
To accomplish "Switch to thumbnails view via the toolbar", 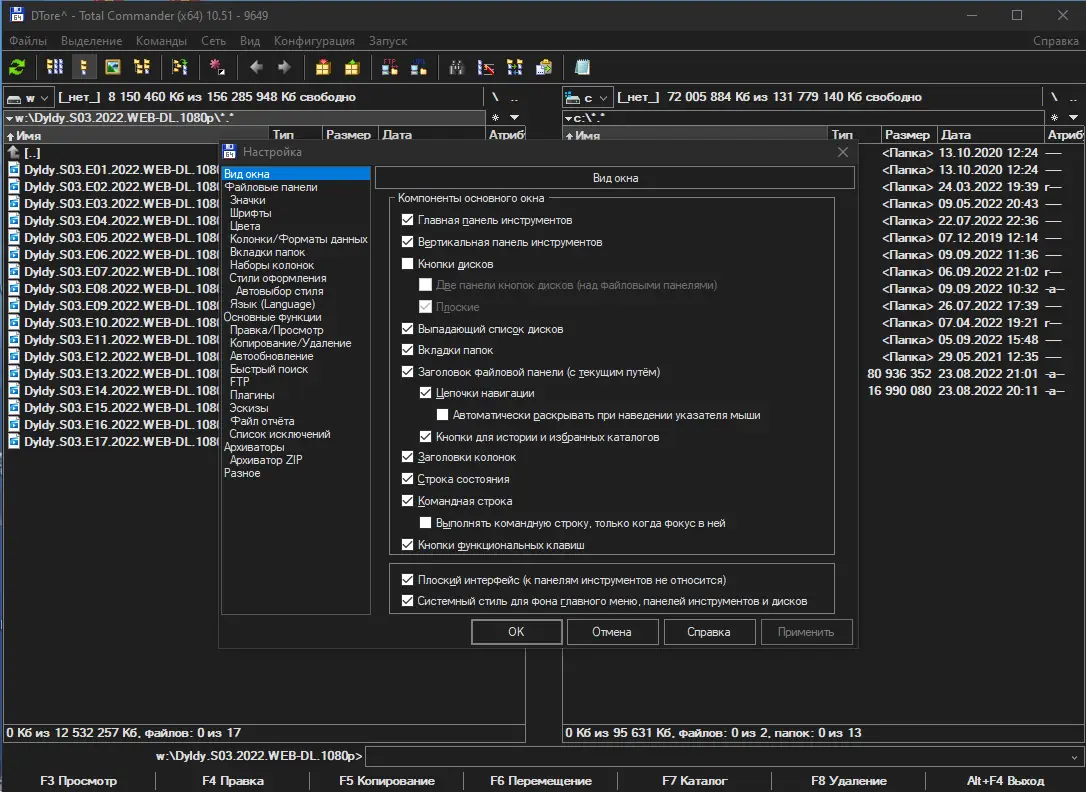I will point(113,67).
